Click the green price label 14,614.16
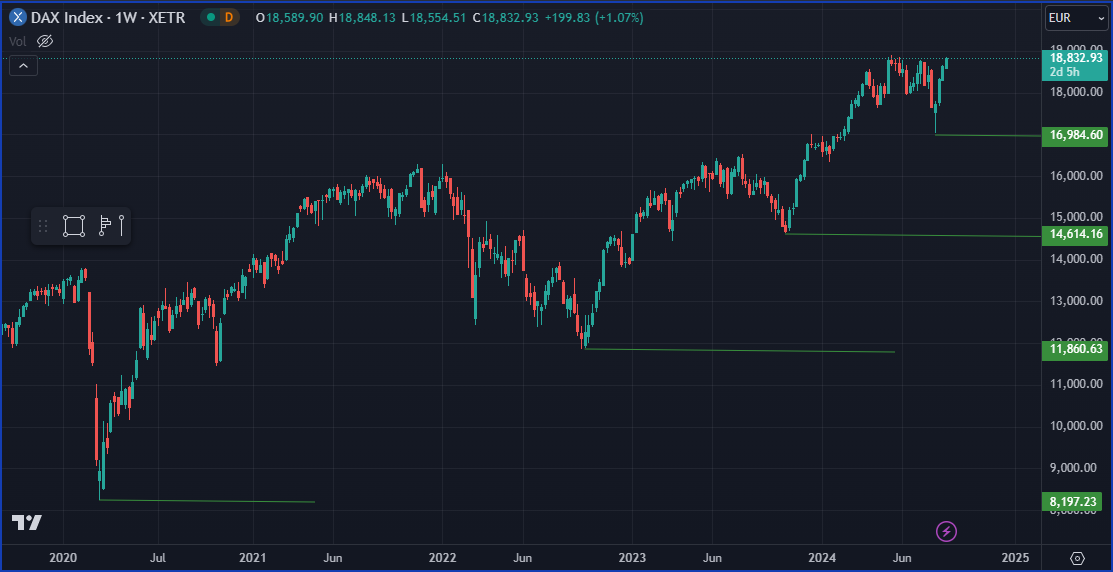Viewport: 1113px width, 572px height. click(x=1075, y=236)
